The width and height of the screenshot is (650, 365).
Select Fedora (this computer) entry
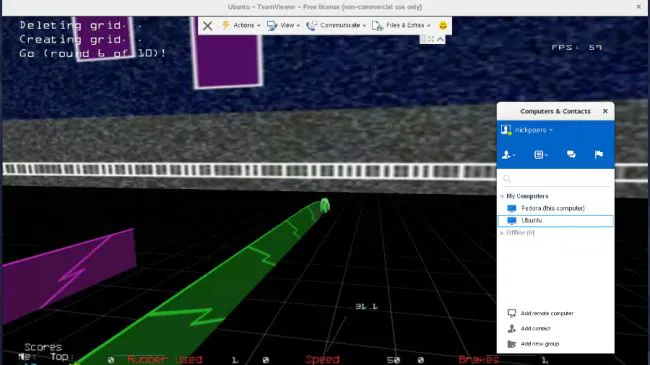click(555, 208)
